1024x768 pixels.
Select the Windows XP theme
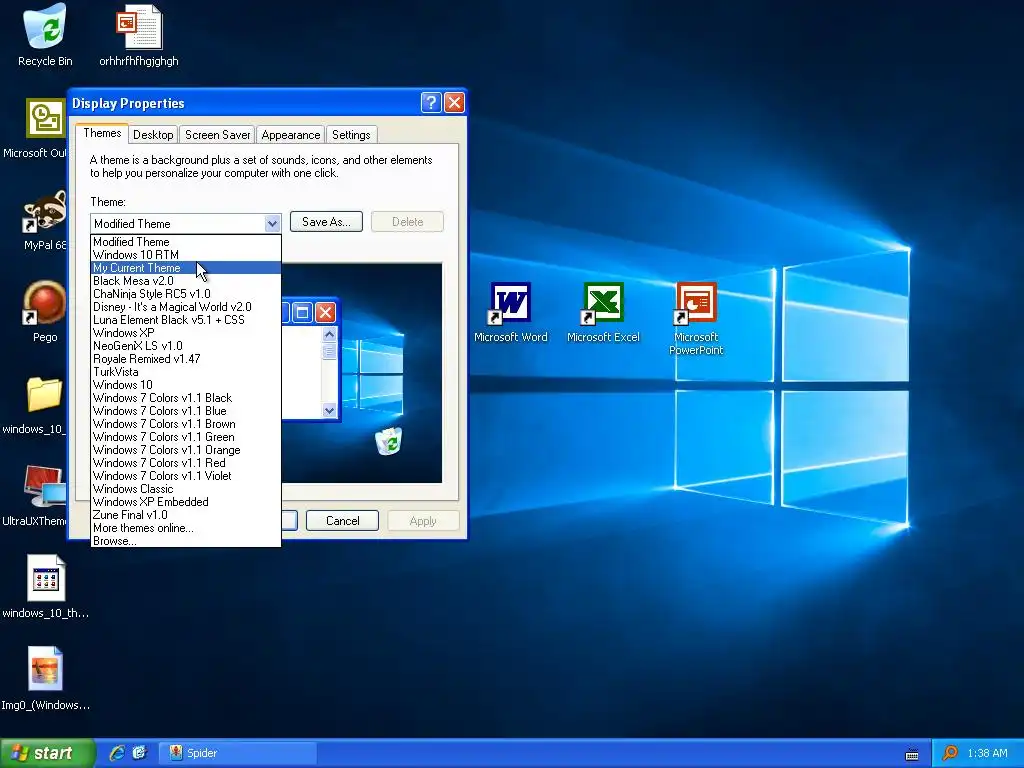pyautogui.click(x=185, y=333)
